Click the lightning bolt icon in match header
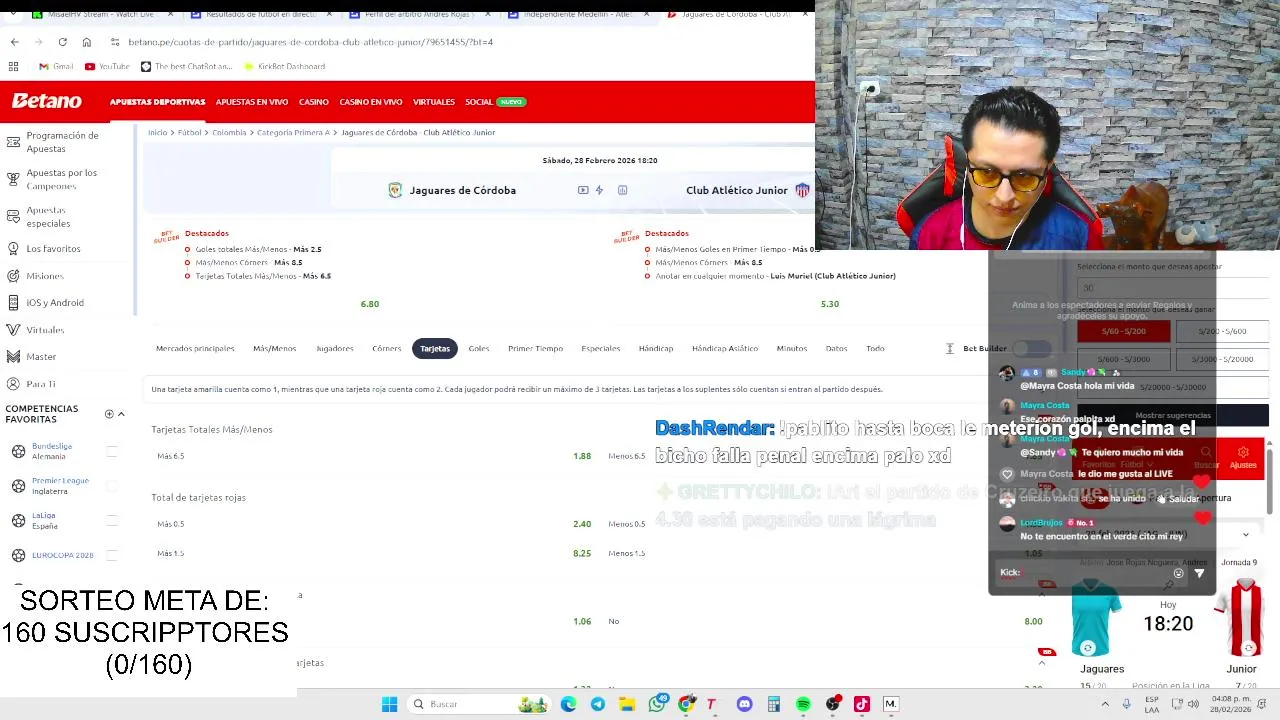The height and width of the screenshot is (720, 1280). coord(599,190)
